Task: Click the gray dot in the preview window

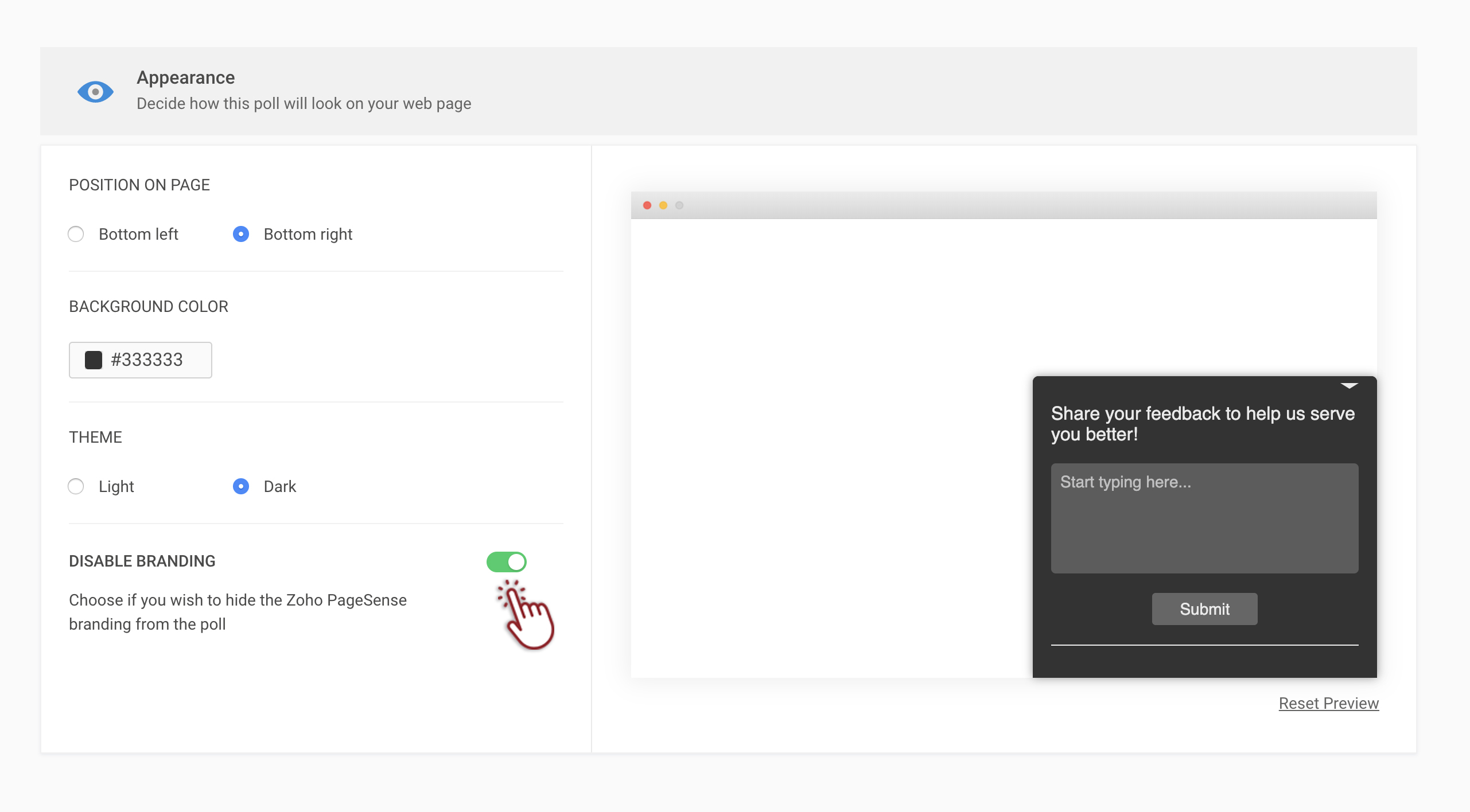Action: tap(679, 205)
